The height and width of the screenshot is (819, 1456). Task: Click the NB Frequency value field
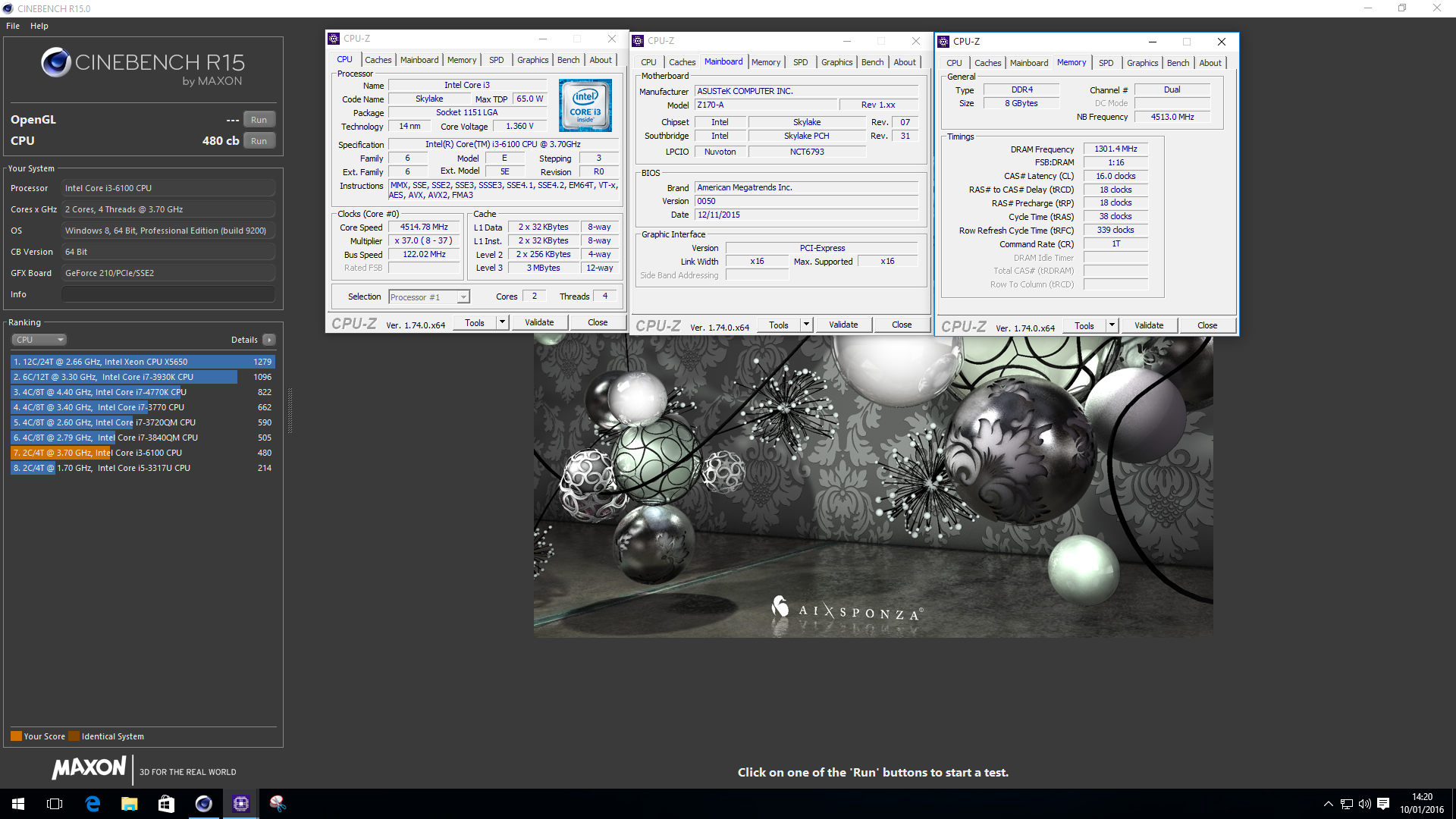pos(1172,117)
